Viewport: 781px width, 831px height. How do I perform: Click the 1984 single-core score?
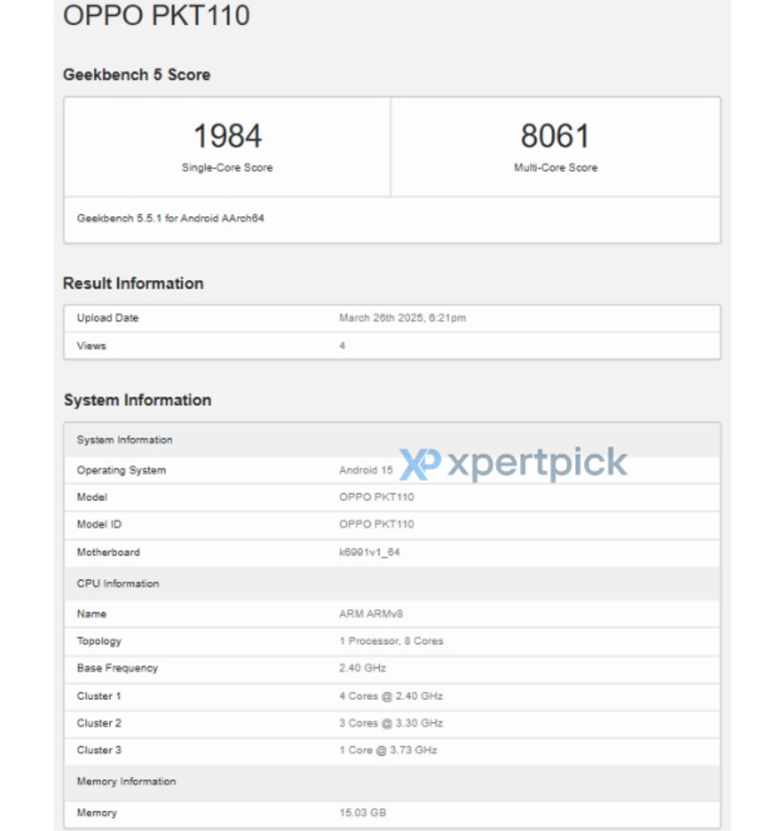pos(227,137)
